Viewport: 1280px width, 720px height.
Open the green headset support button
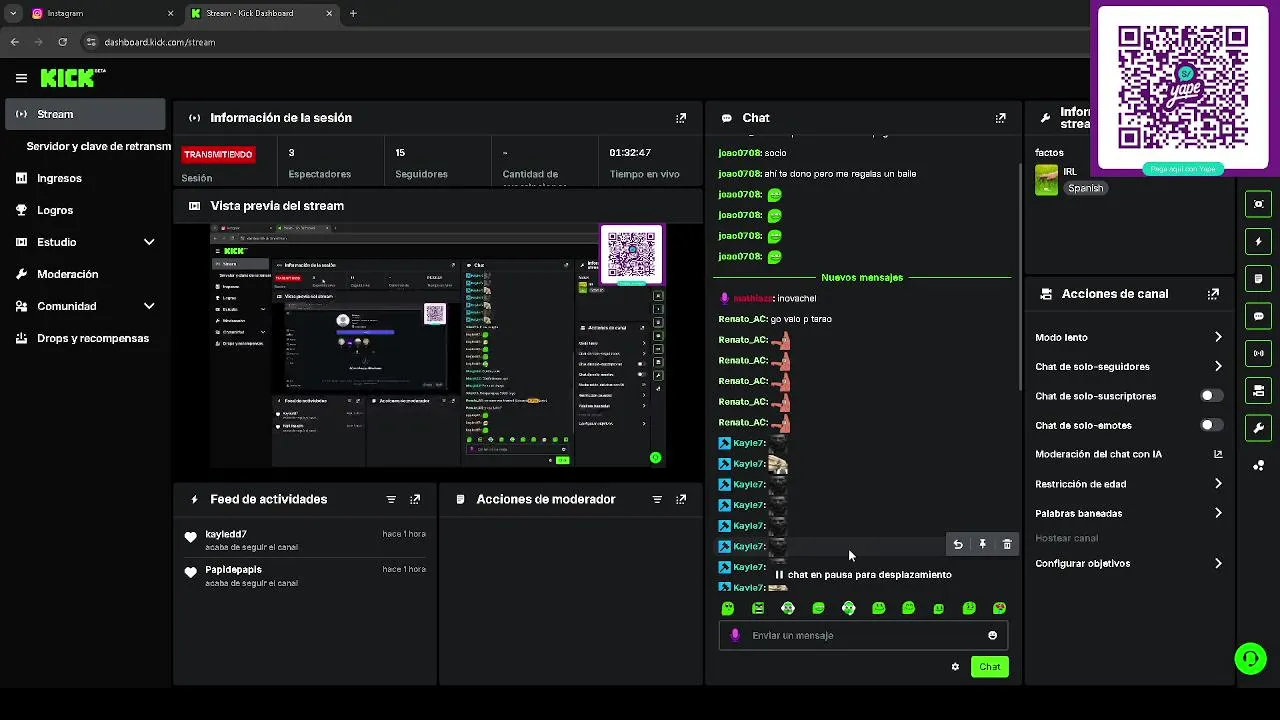[x=1250, y=658]
